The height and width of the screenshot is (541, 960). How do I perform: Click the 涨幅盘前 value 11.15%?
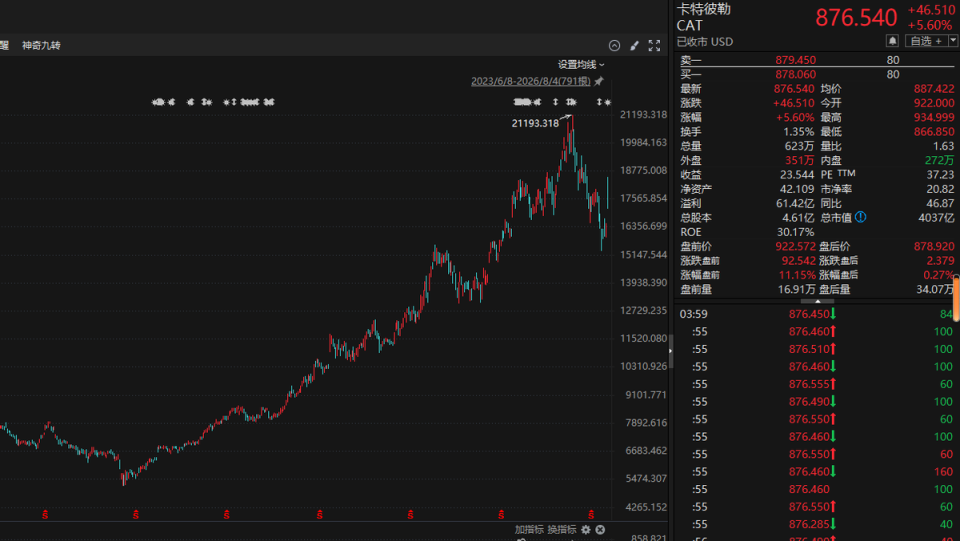point(797,275)
